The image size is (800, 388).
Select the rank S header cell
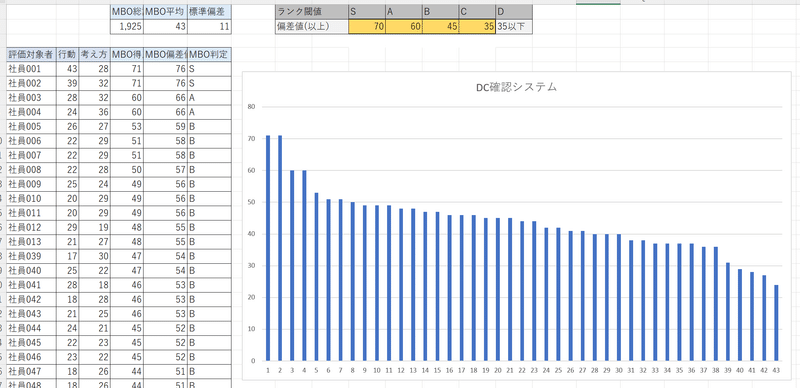pos(367,11)
